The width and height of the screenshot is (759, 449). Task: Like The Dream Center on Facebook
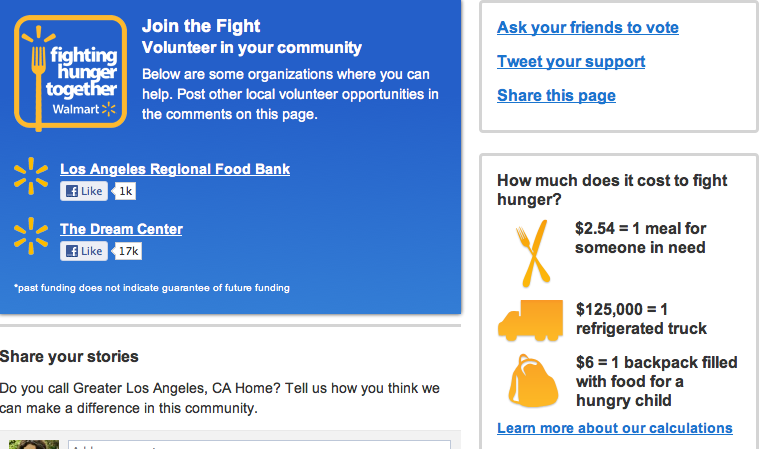pyautogui.click(x=83, y=251)
